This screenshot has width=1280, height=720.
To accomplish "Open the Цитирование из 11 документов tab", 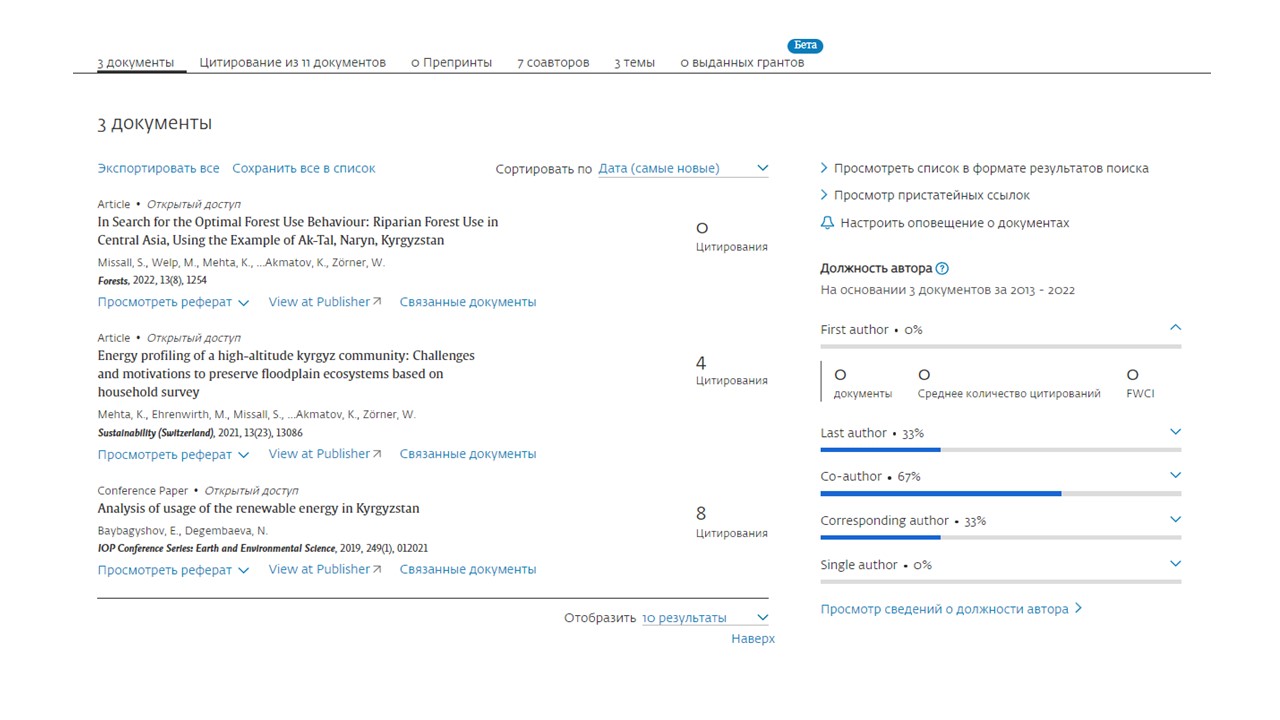I will point(292,63).
